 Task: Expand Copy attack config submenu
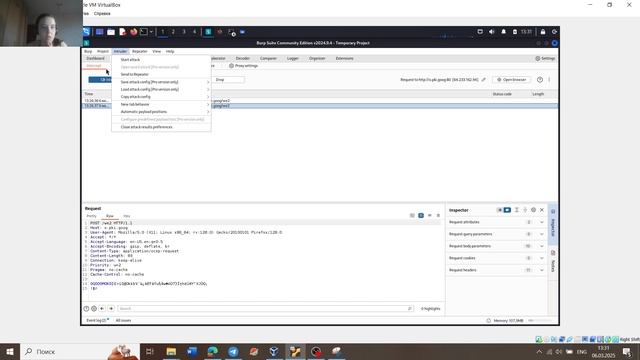(x=161, y=97)
